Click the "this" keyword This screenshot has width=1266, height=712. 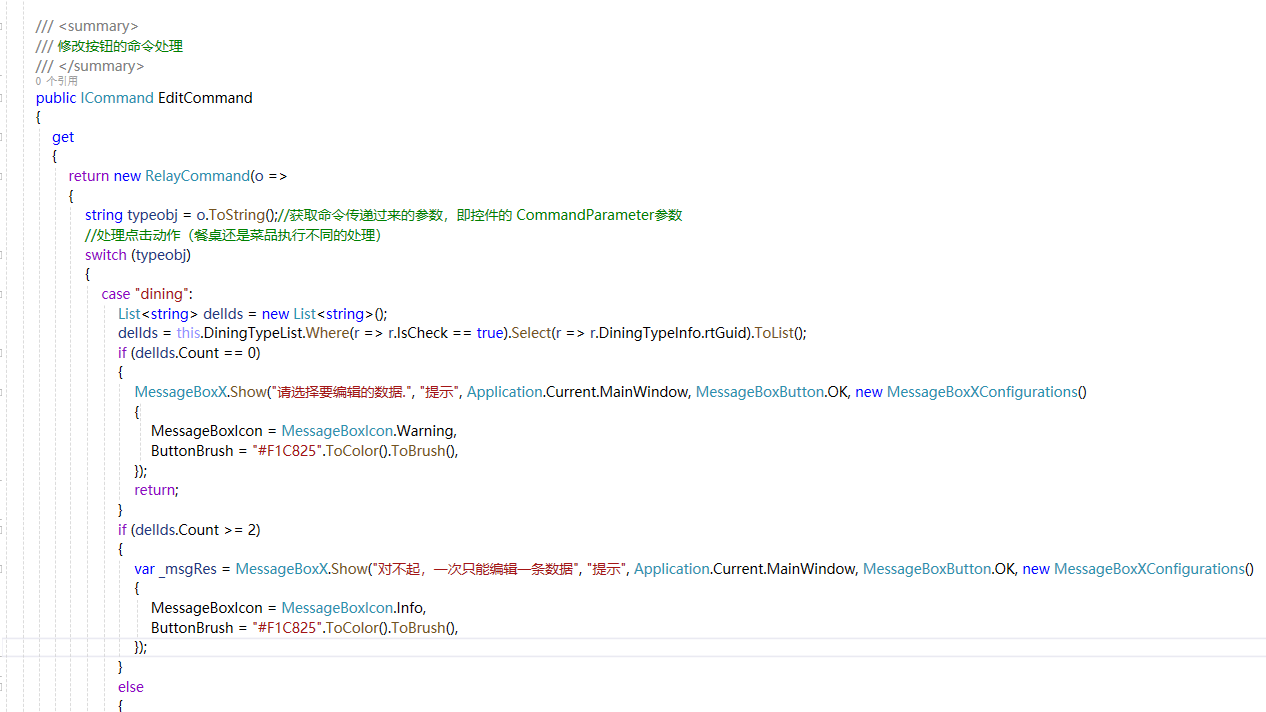pos(189,333)
